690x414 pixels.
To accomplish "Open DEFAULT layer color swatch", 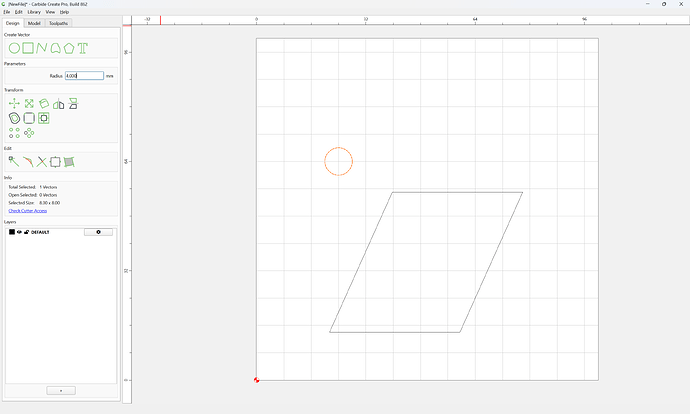I will tap(12, 232).
